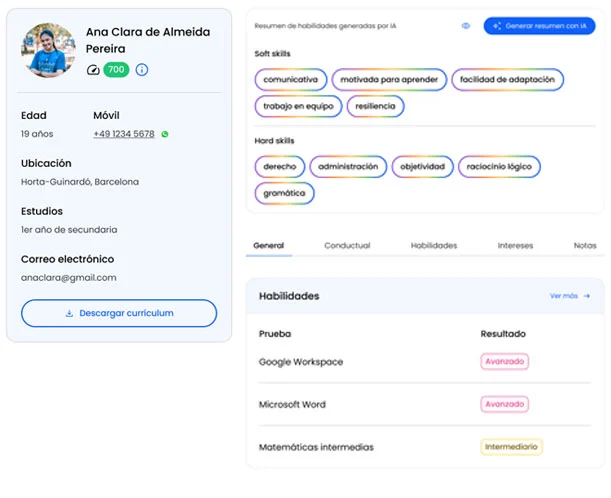The width and height of the screenshot is (611, 498).
Task: Click the WhatsApp icon next to phone number
Action: (165, 134)
